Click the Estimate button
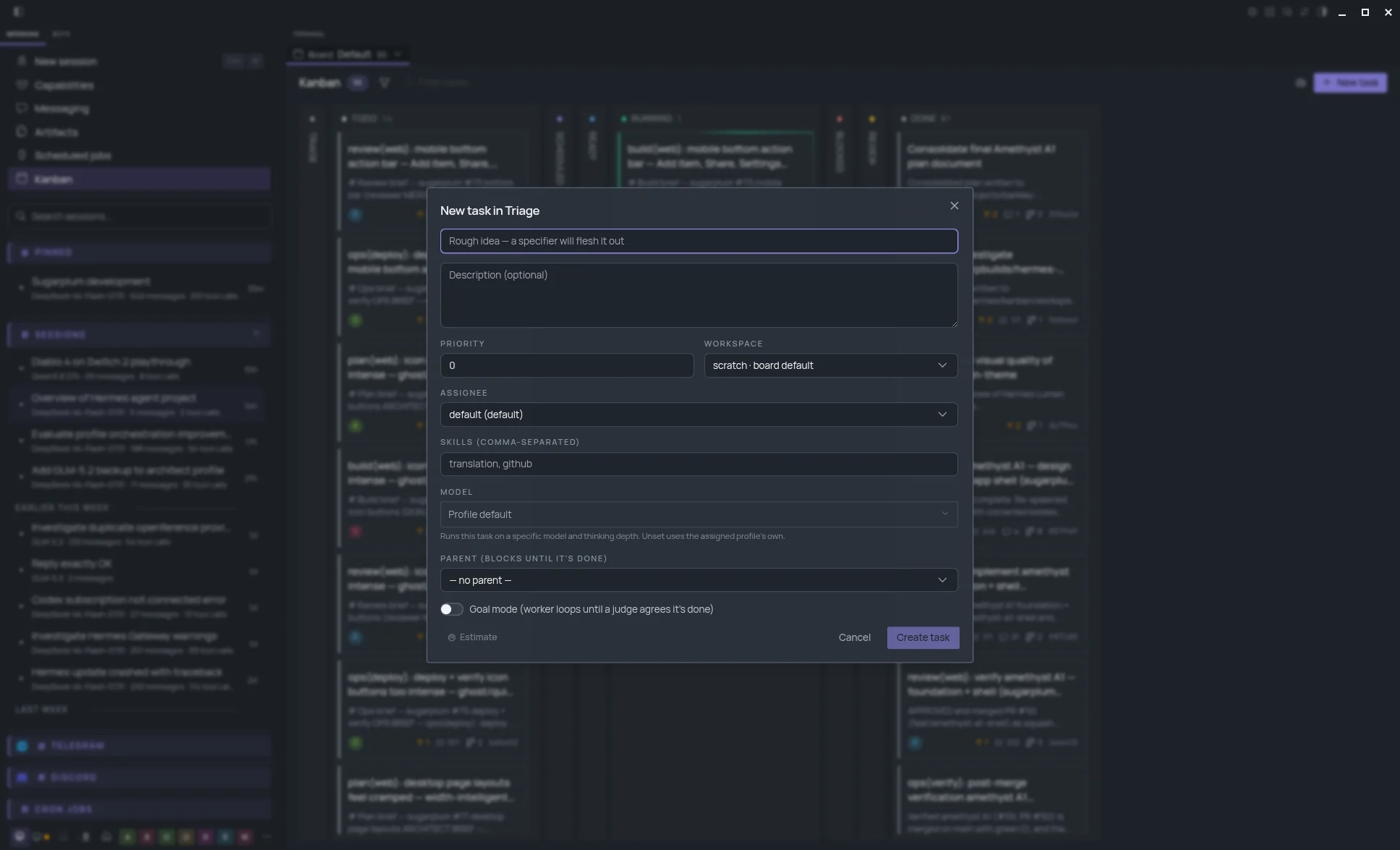1400x850 pixels. pos(472,637)
